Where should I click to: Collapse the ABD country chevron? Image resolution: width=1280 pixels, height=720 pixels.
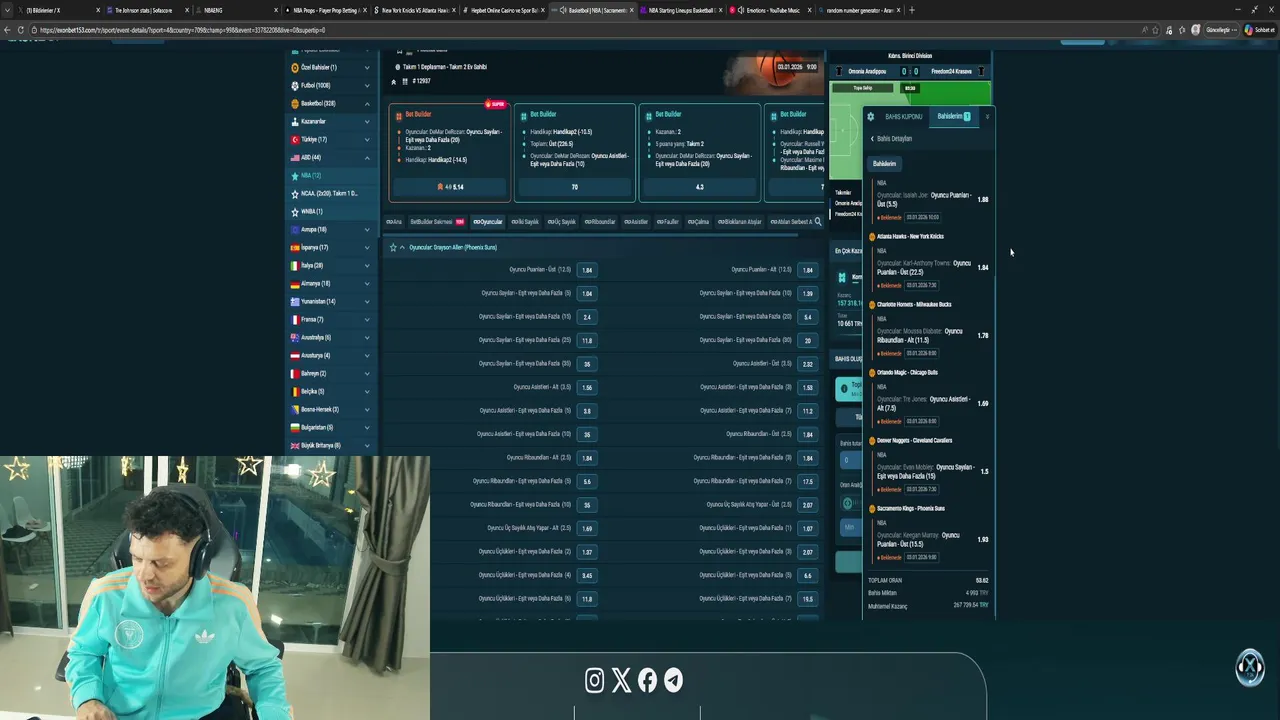click(x=367, y=158)
